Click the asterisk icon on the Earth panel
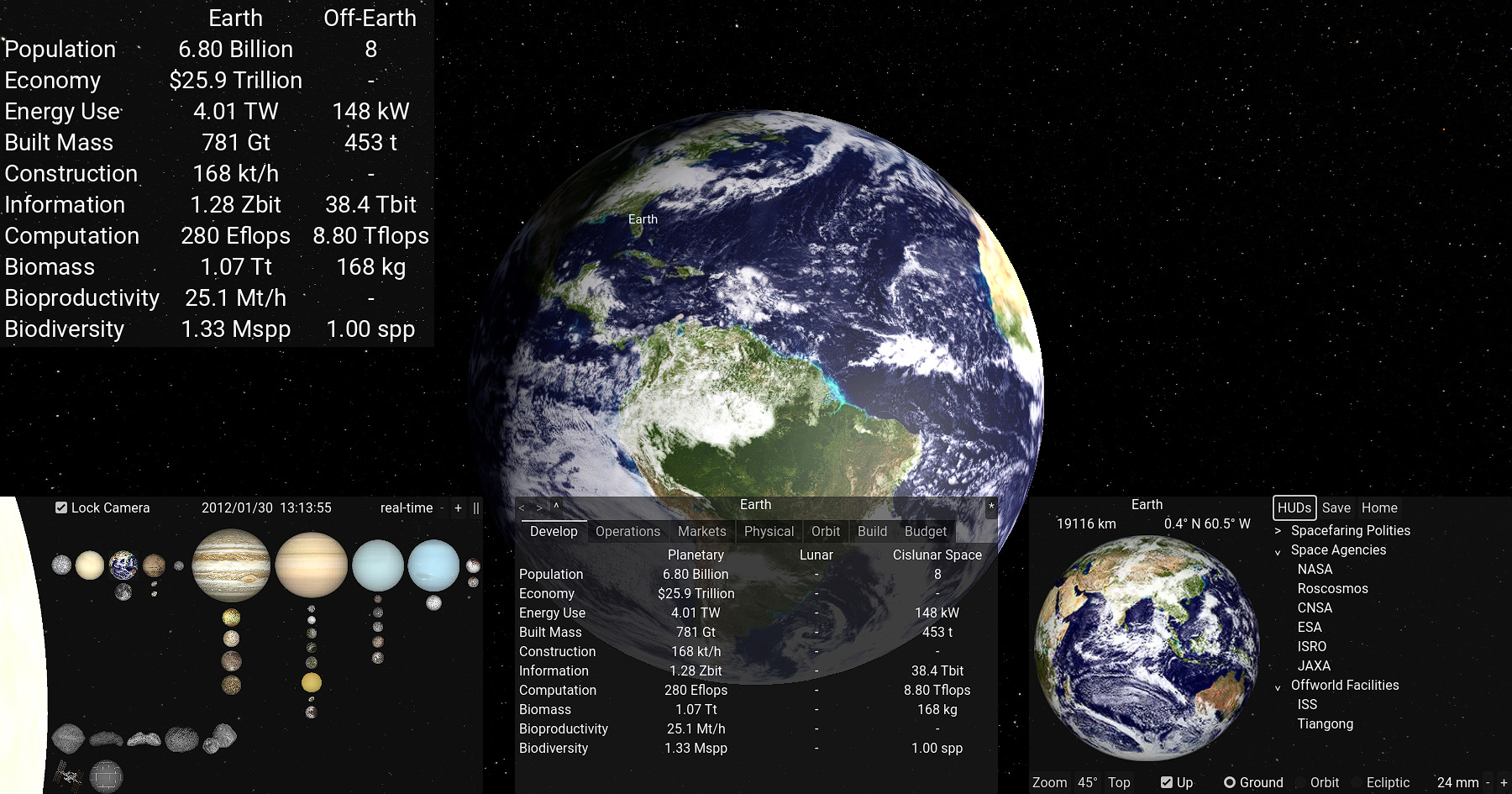This screenshot has height=794, width=1512. pyautogui.click(x=991, y=507)
